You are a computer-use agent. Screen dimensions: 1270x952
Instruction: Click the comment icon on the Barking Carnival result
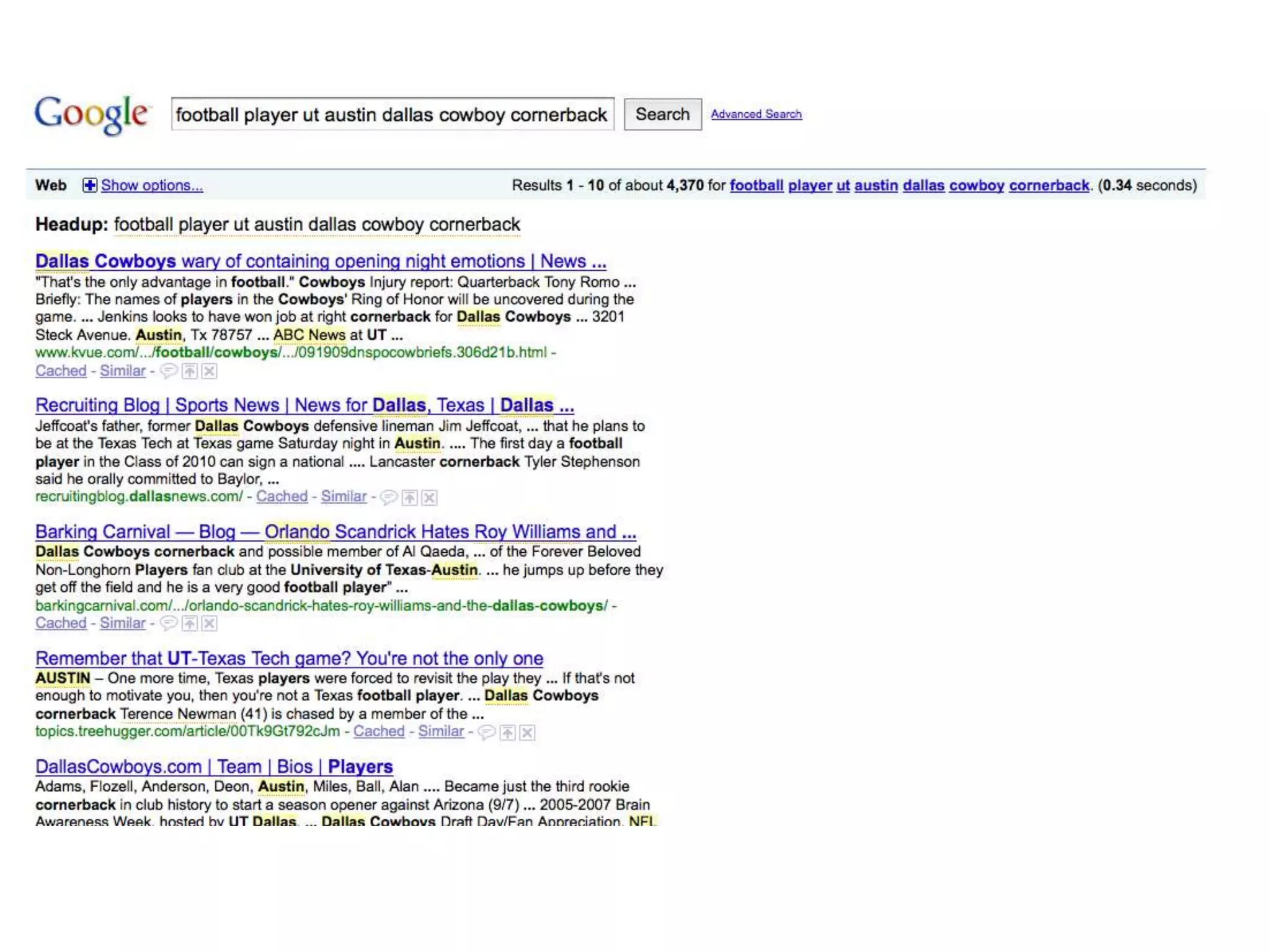pos(168,624)
